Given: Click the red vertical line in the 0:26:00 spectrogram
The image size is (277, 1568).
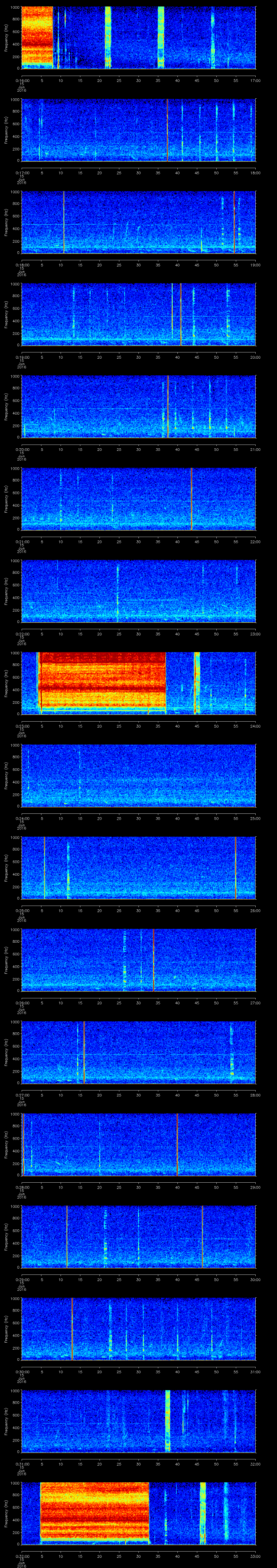Looking at the screenshot, I should pos(153,960).
